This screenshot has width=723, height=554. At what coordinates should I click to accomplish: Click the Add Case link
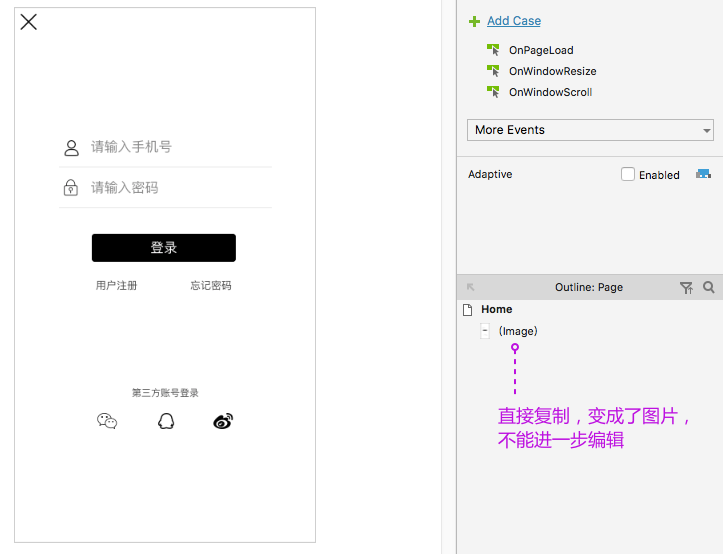tap(514, 21)
